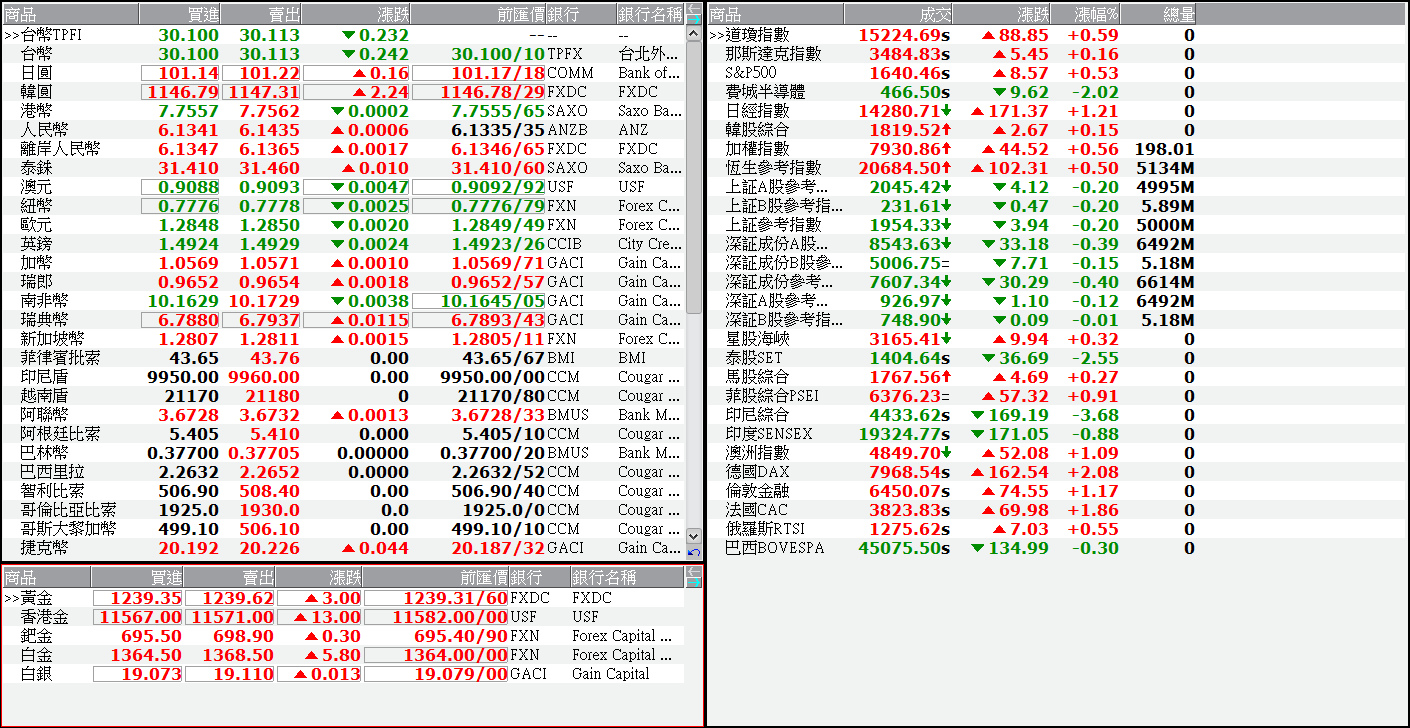
Task: Click the scroll-up arrow in currency panel
Action: point(694,34)
